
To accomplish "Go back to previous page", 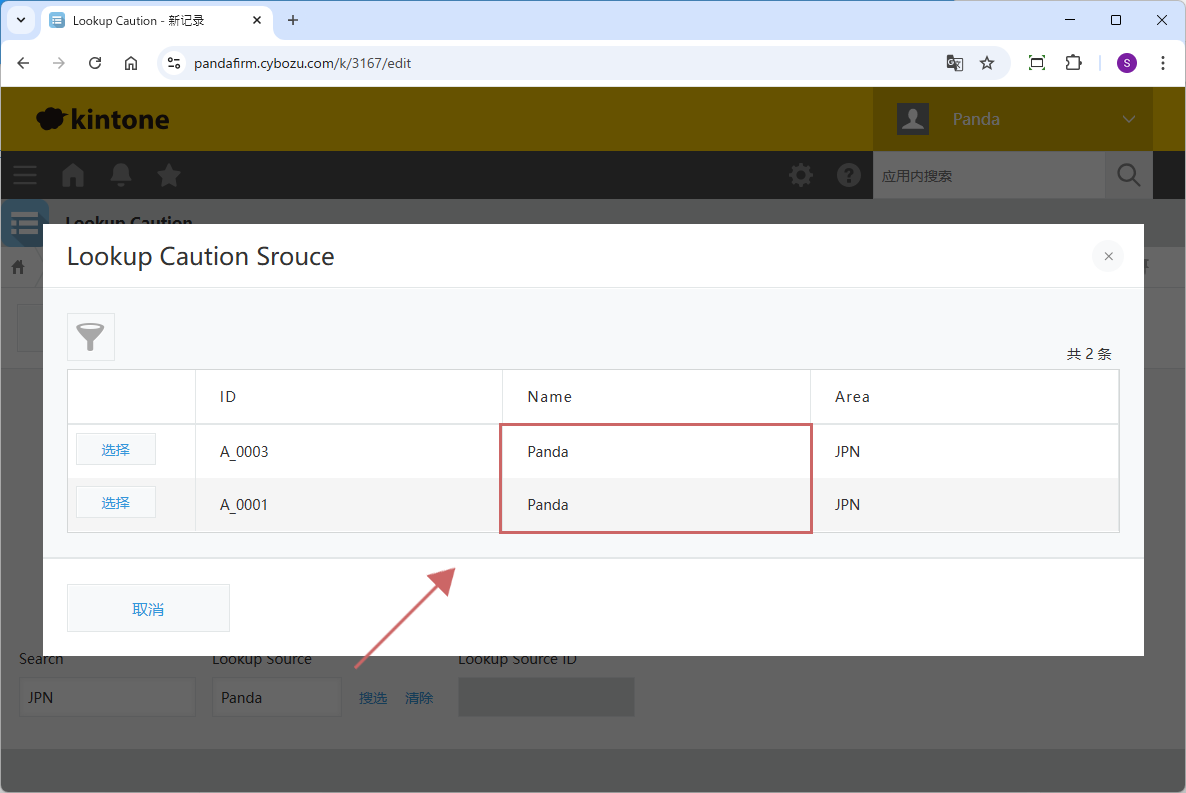I will 23,63.
